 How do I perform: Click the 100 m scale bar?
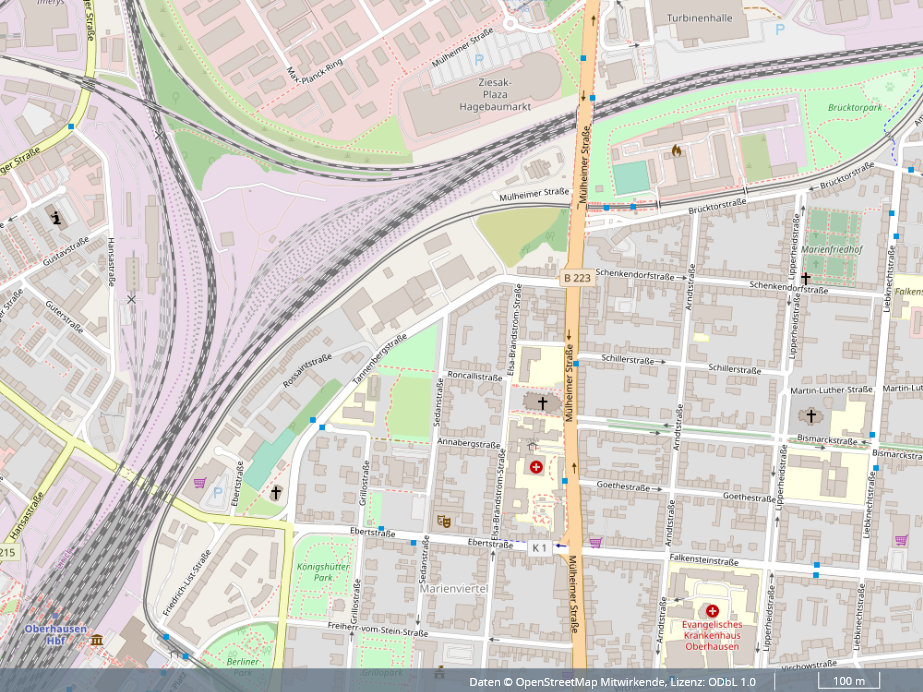pyautogui.click(x=843, y=682)
